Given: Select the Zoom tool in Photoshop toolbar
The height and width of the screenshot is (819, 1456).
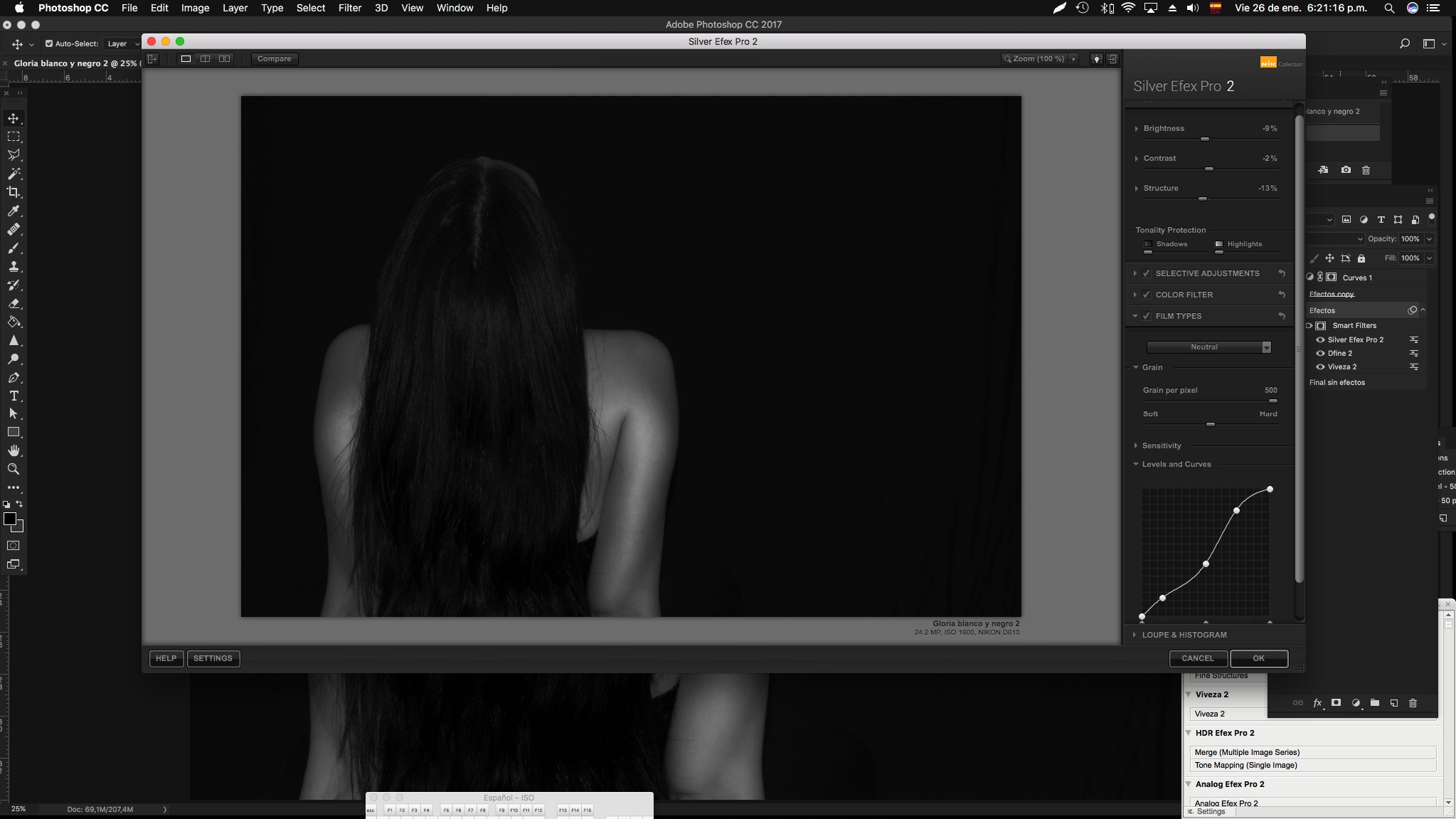Looking at the screenshot, I should pyautogui.click(x=14, y=469).
